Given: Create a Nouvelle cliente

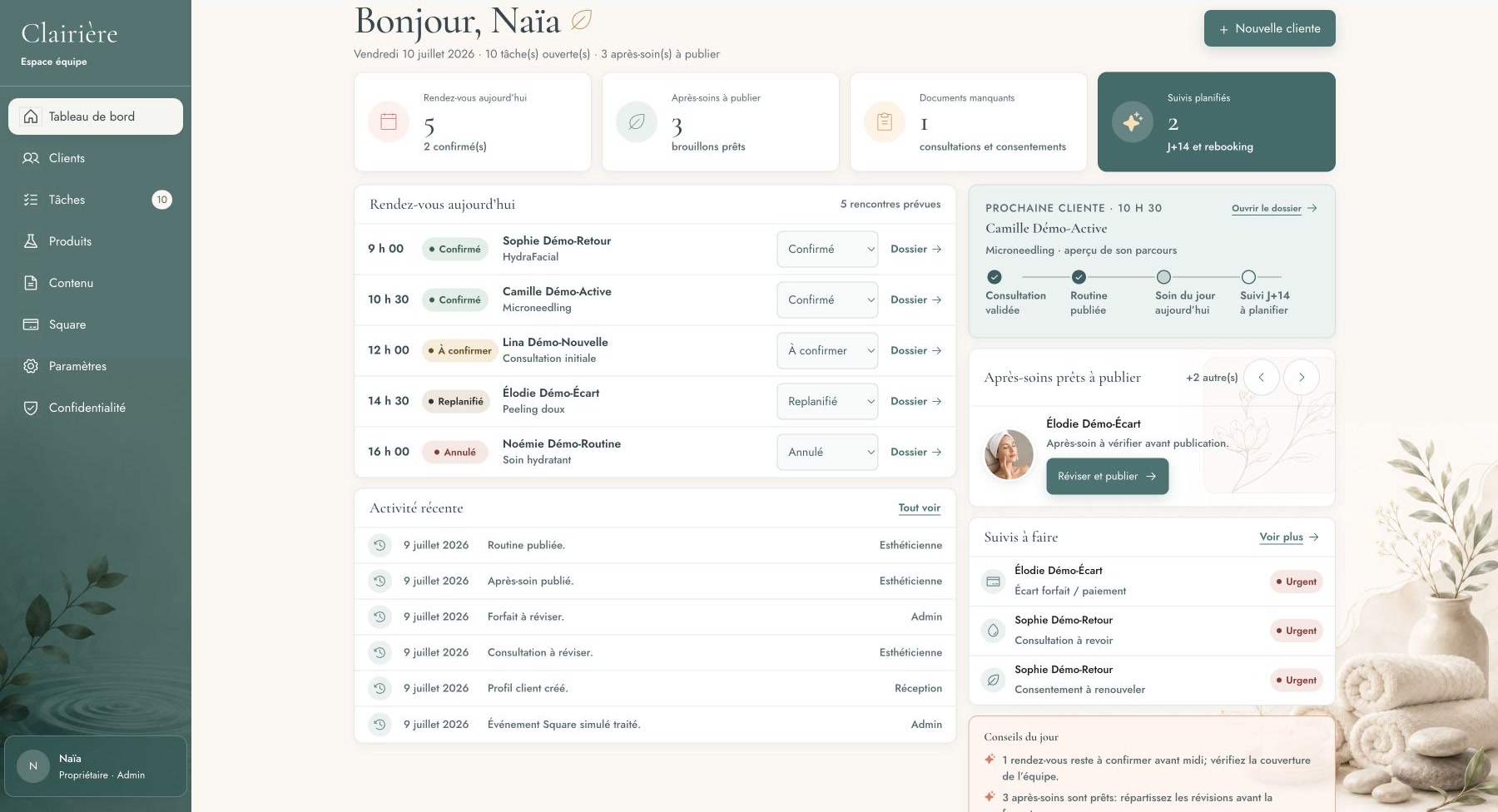Looking at the screenshot, I should [1269, 28].
